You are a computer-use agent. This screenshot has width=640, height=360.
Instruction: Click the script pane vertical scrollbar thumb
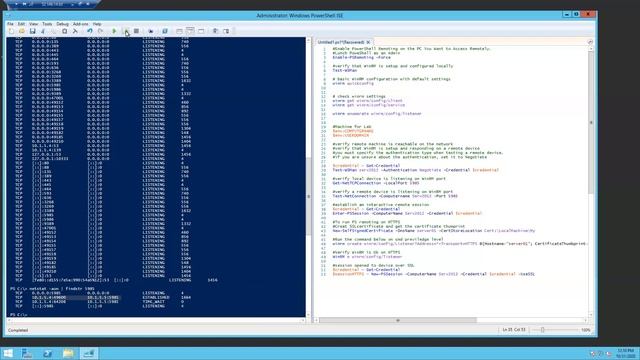(x=591, y=122)
